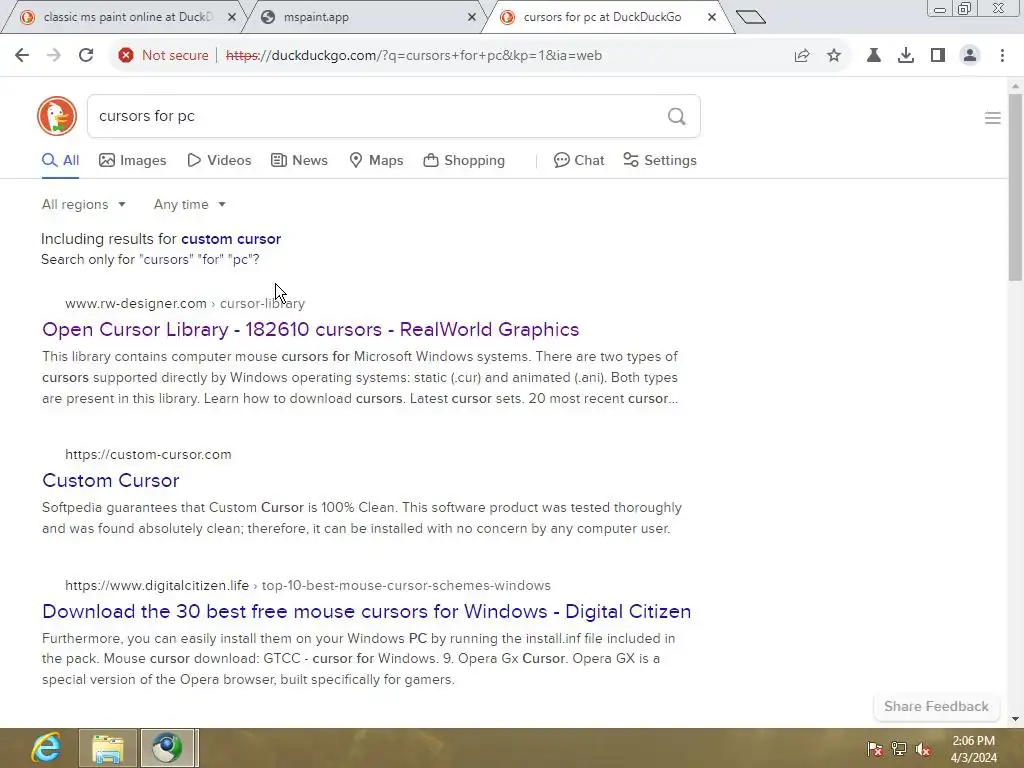Image resolution: width=1024 pixels, height=768 pixels.
Task: Close the mspaint.app tab
Action: 472,17
